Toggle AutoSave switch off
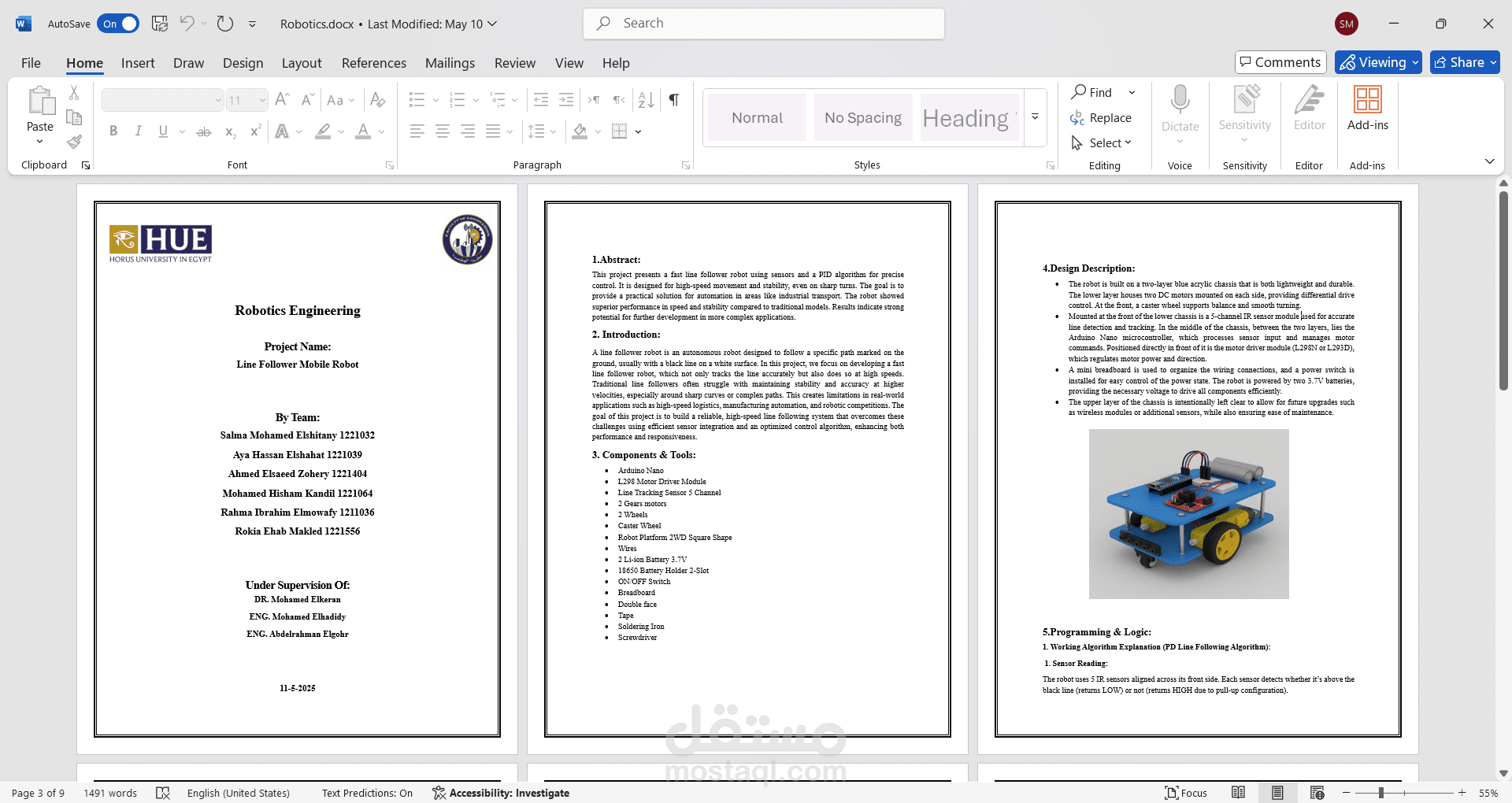Viewport: 1512px width, 803px height. pos(118,24)
